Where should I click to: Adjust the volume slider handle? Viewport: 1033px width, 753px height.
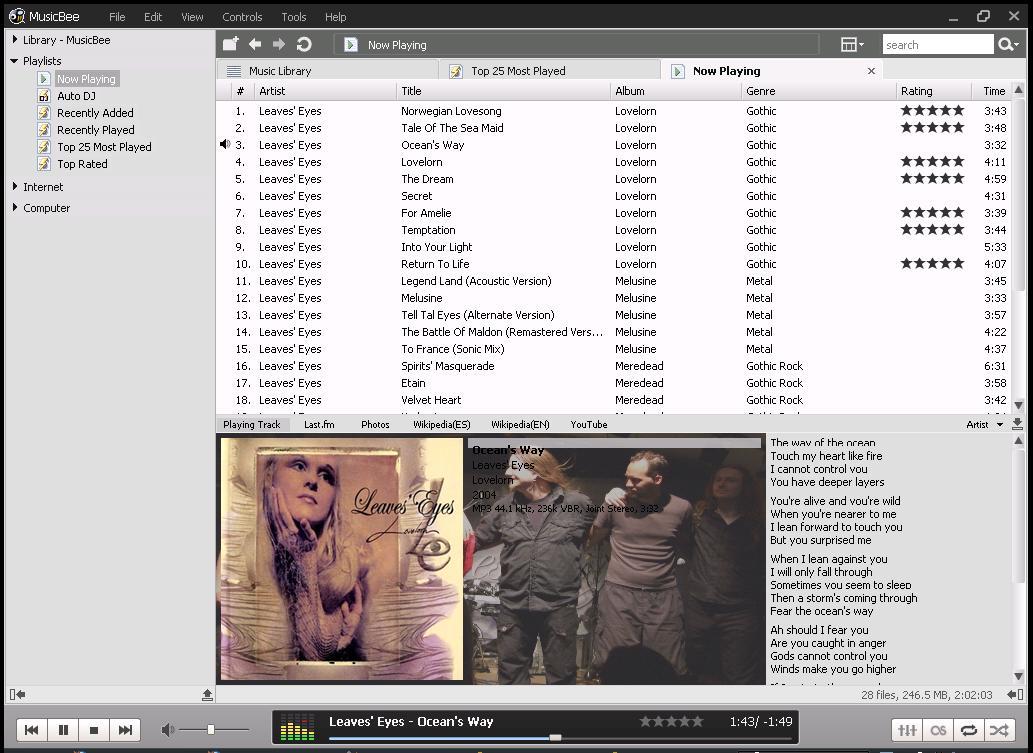(210, 729)
